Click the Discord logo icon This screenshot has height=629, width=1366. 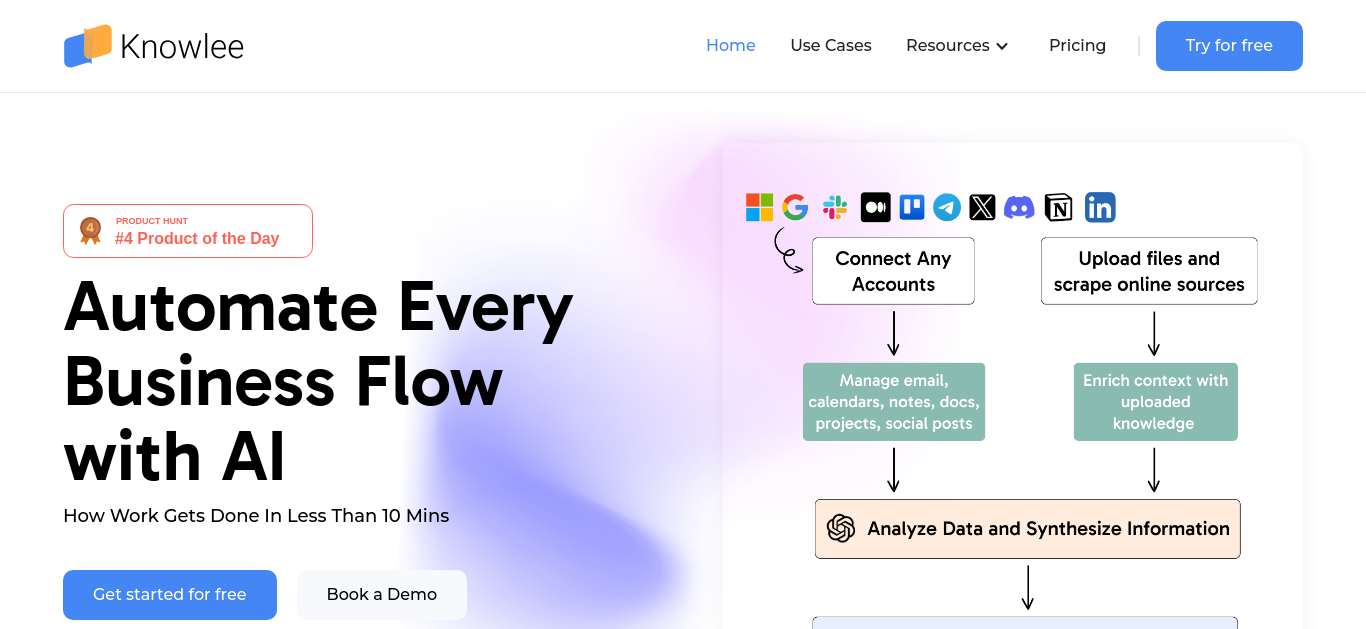(1019, 207)
